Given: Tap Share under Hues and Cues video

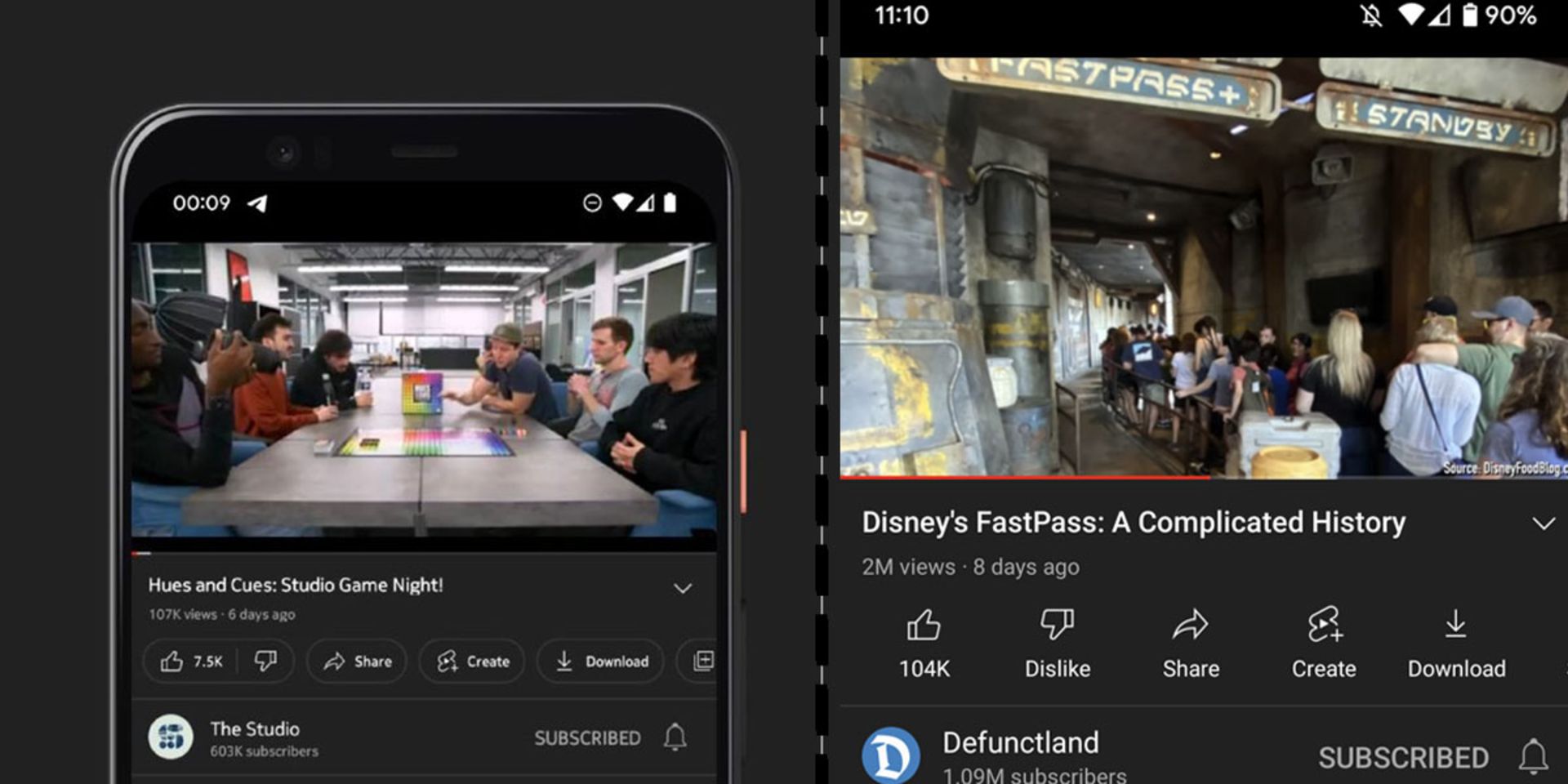Looking at the screenshot, I should coord(358,661).
